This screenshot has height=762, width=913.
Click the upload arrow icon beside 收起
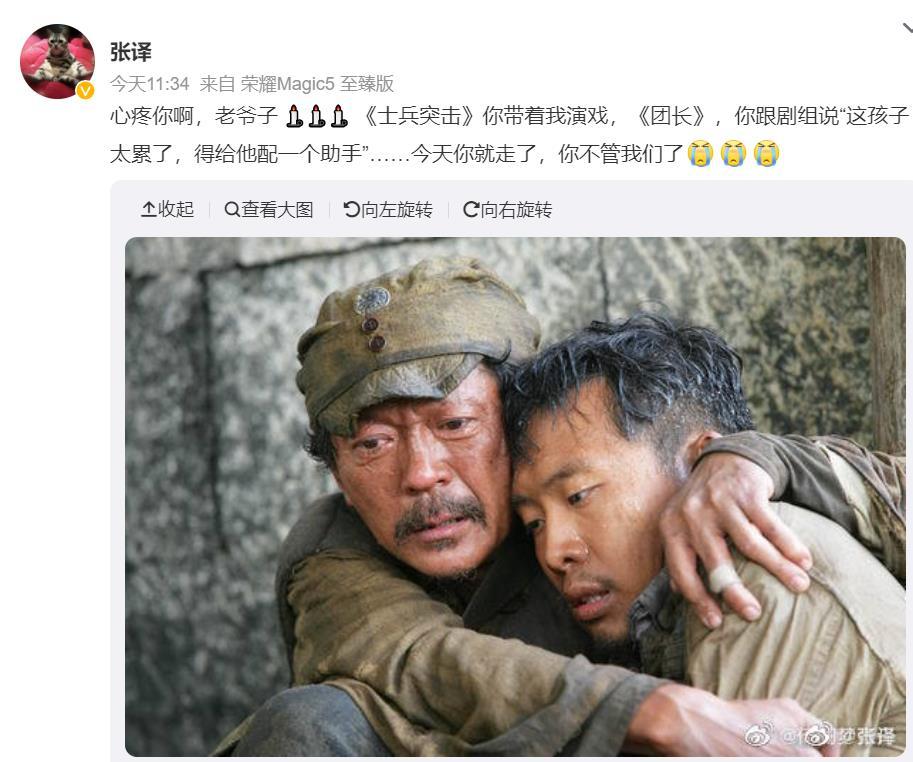coord(148,209)
